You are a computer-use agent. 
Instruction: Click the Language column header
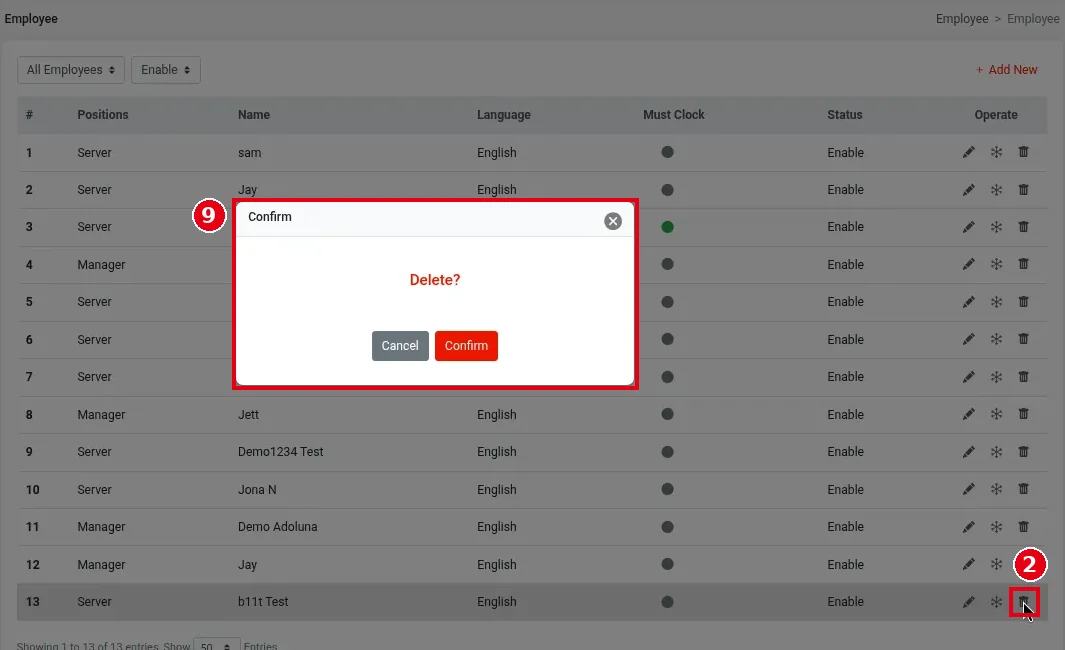[503, 115]
